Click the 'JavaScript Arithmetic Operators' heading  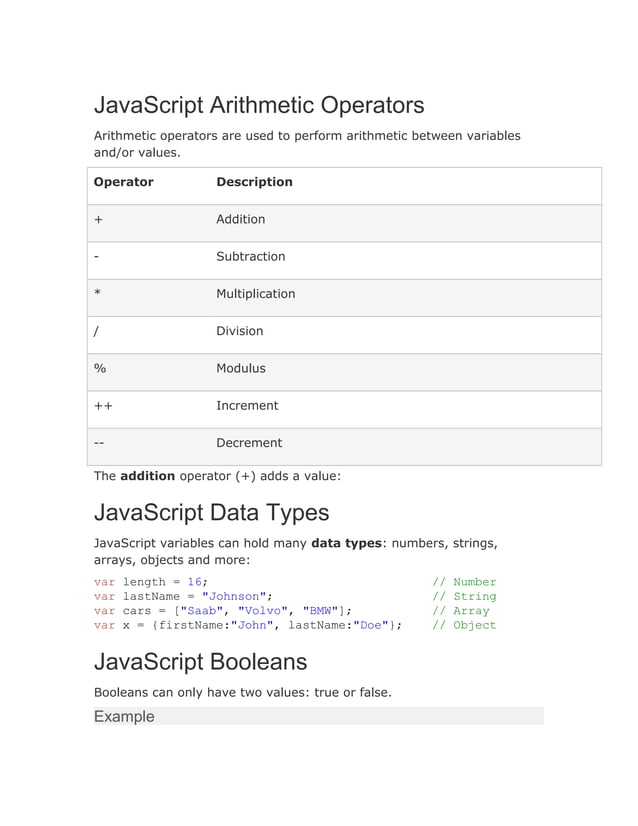[259, 105]
